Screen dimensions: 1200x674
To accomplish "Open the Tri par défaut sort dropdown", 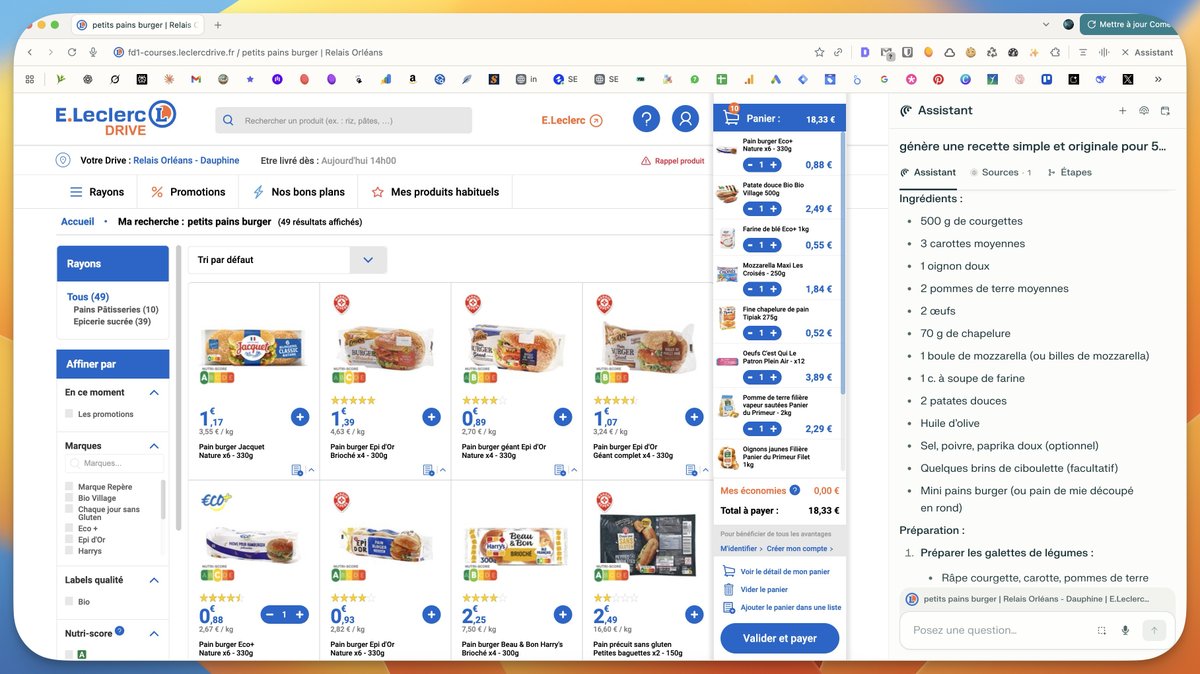I will [287, 260].
